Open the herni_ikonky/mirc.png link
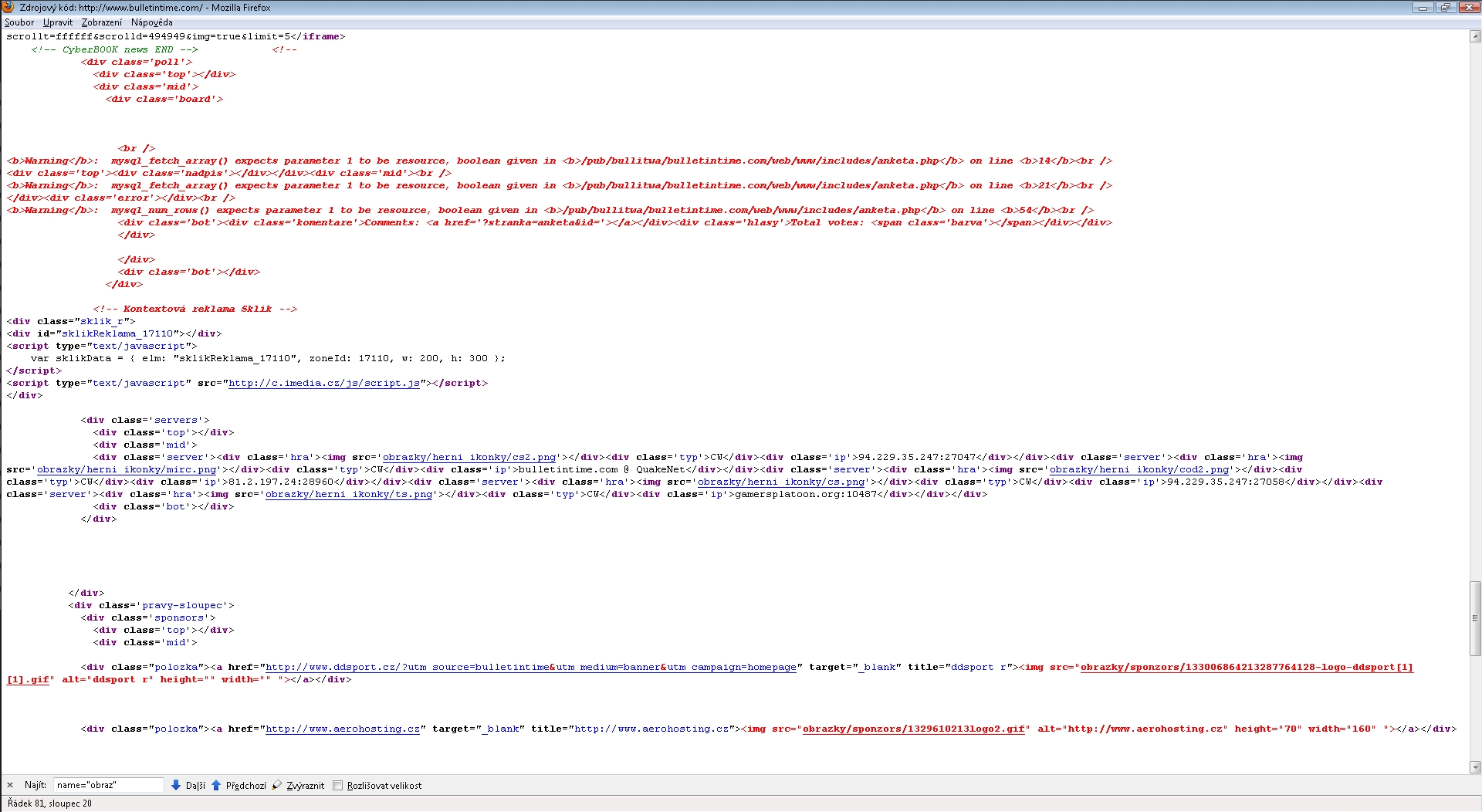 pos(127,469)
